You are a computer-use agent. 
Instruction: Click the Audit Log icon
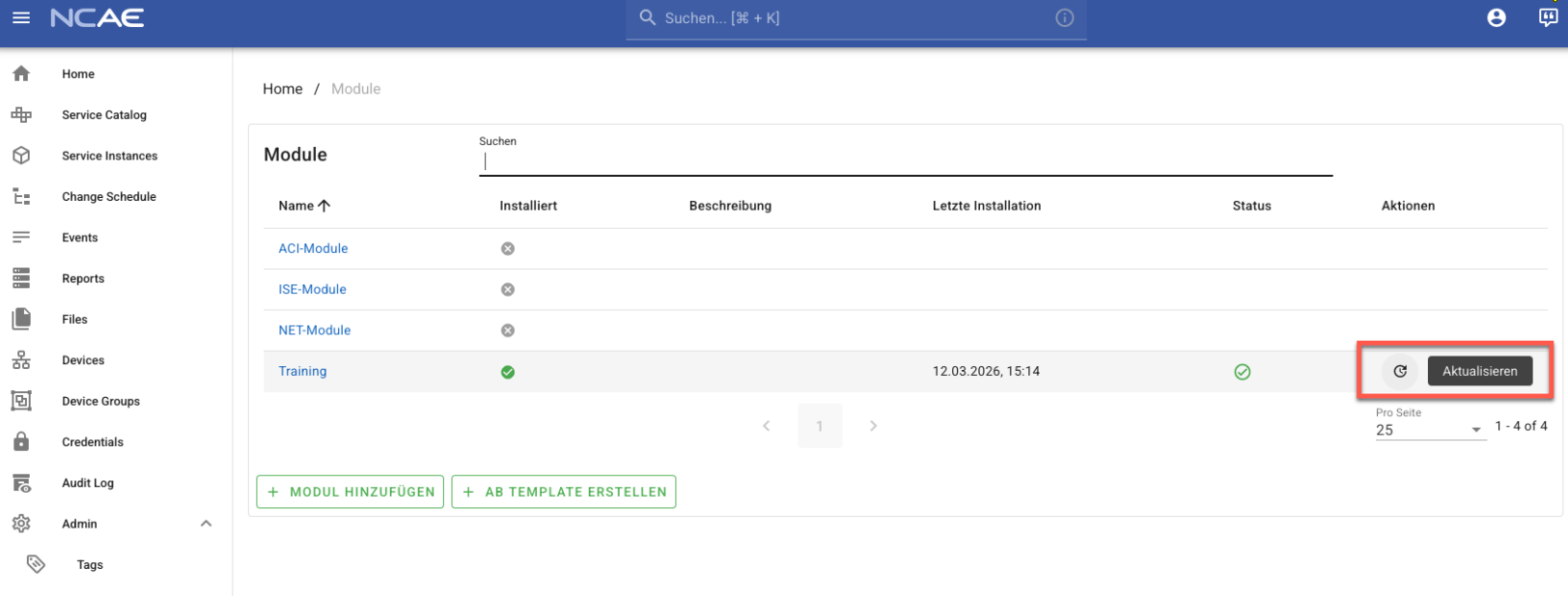click(21, 483)
